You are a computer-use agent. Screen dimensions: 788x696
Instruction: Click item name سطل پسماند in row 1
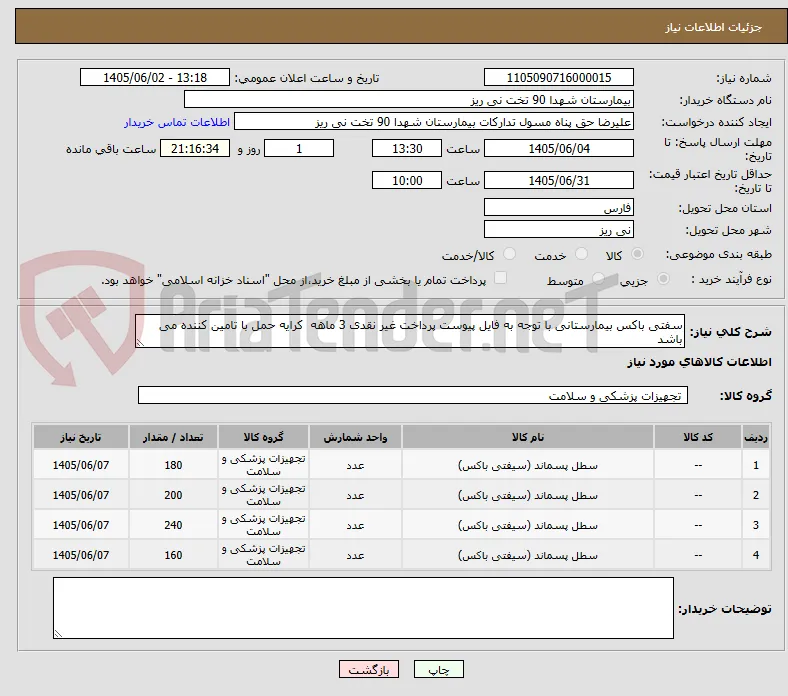tap(528, 465)
